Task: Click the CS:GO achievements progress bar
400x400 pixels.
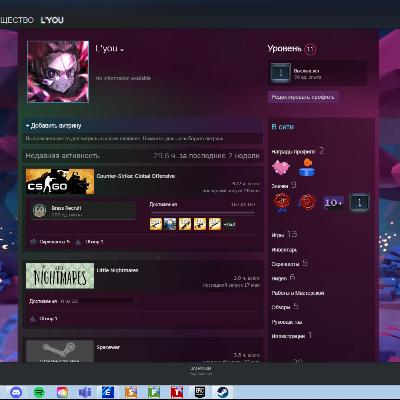Action: (203, 212)
